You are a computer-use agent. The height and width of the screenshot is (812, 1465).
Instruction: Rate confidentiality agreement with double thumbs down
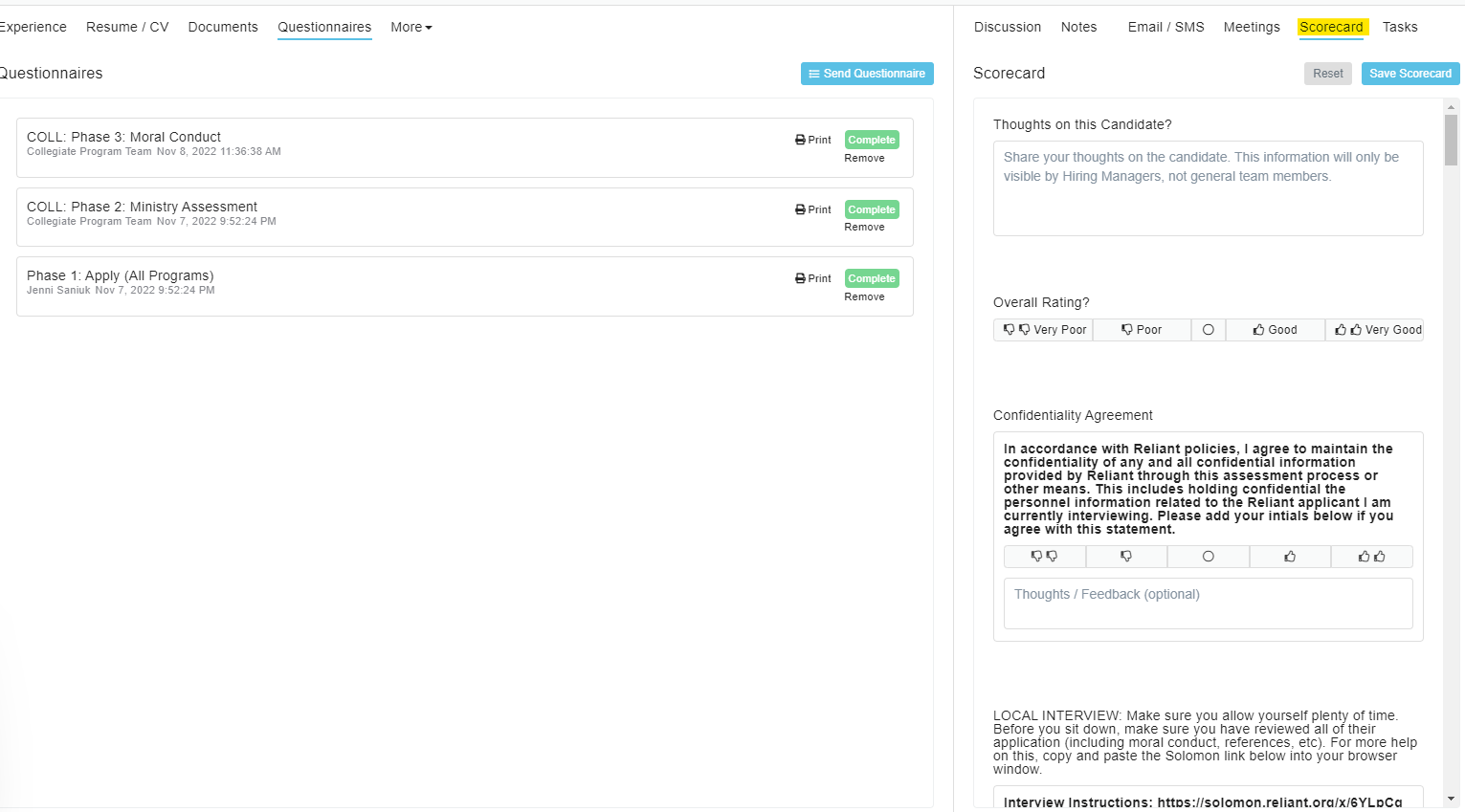point(1044,557)
